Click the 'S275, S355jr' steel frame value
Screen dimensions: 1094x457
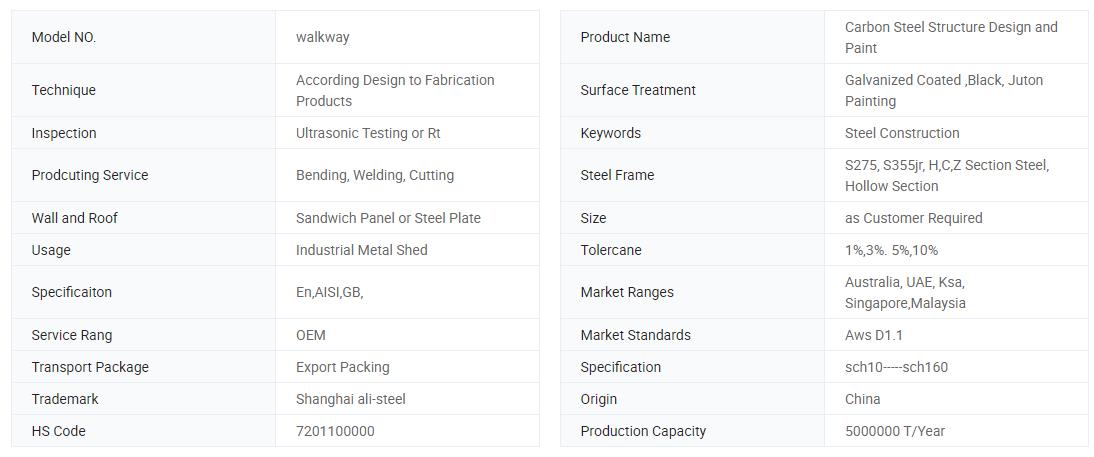point(947,176)
